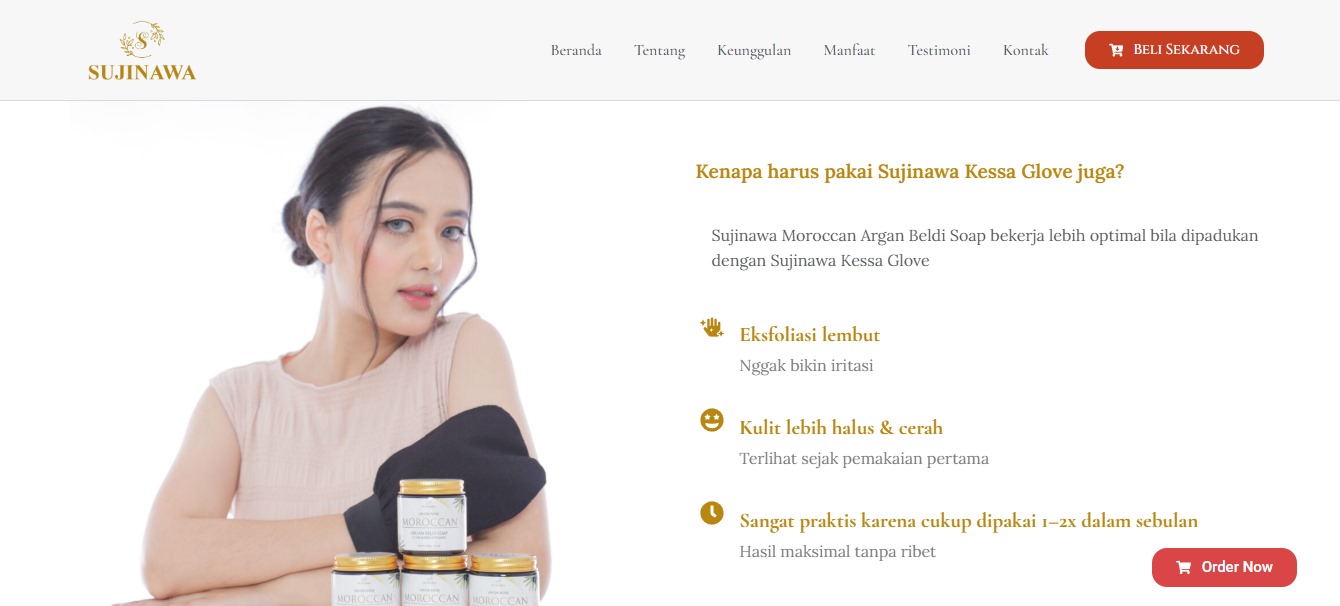
Task: Open the Beranda menu item
Action: click(576, 50)
